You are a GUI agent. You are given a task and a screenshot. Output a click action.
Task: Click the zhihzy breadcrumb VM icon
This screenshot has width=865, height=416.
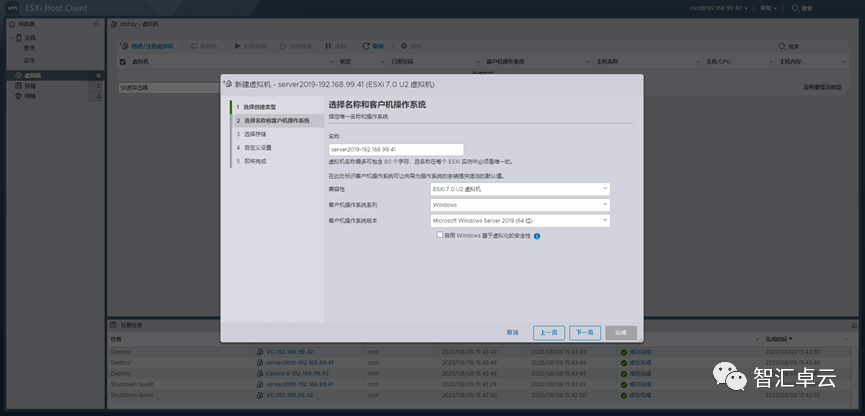click(x=114, y=24)
